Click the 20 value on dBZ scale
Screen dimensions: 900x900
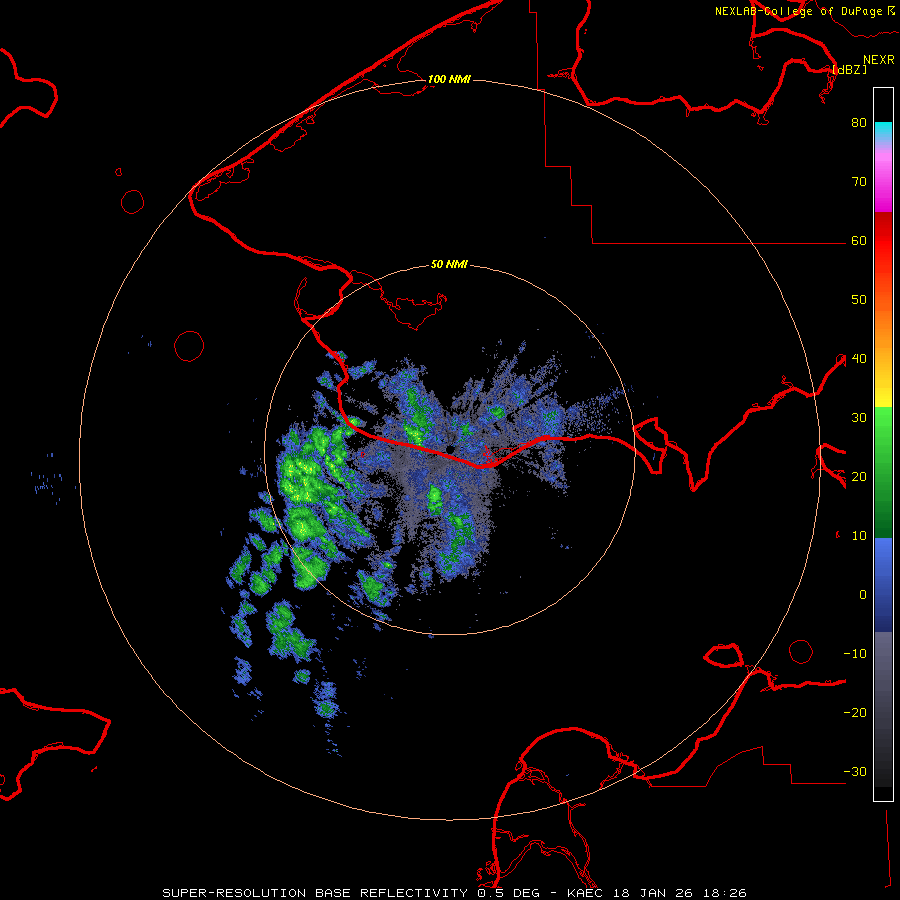point(859,477)
